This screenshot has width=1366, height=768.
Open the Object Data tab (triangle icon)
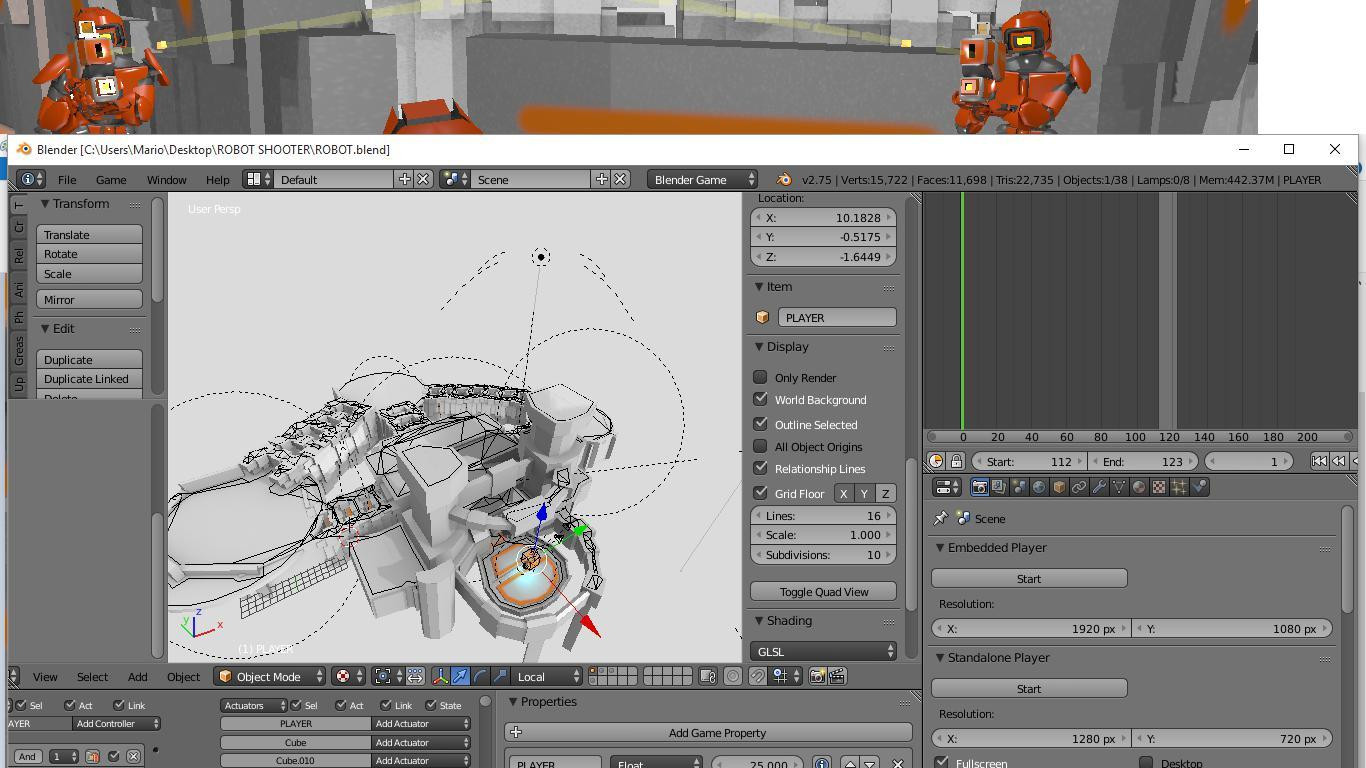(1119, 487)
